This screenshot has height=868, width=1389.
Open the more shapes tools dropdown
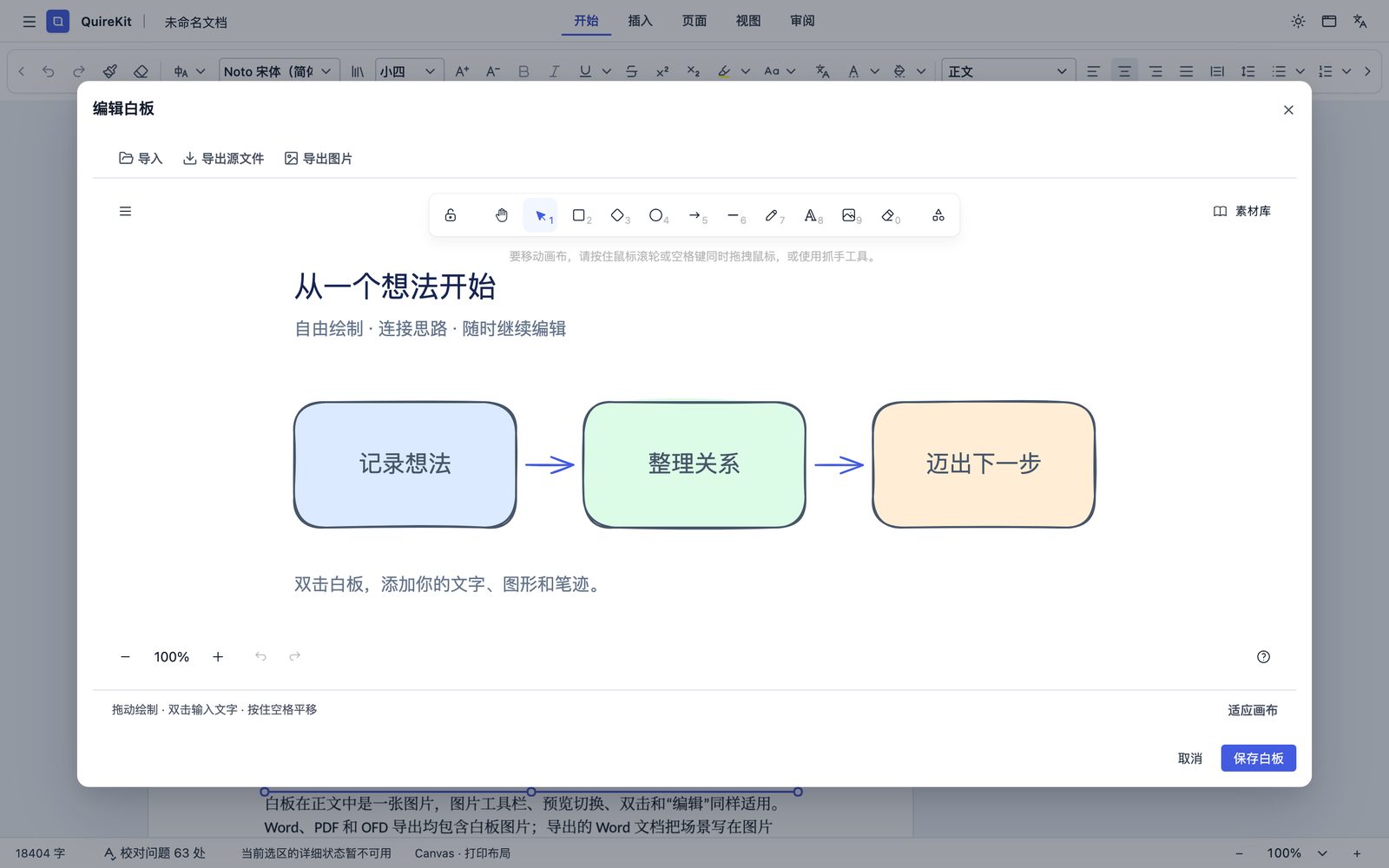pyautogui.click(x=938, y=215)
